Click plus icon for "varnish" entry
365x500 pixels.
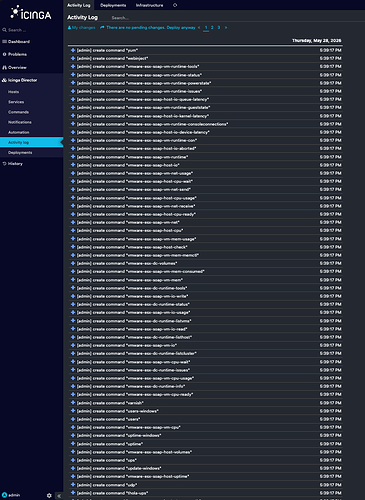click(73, 403)
